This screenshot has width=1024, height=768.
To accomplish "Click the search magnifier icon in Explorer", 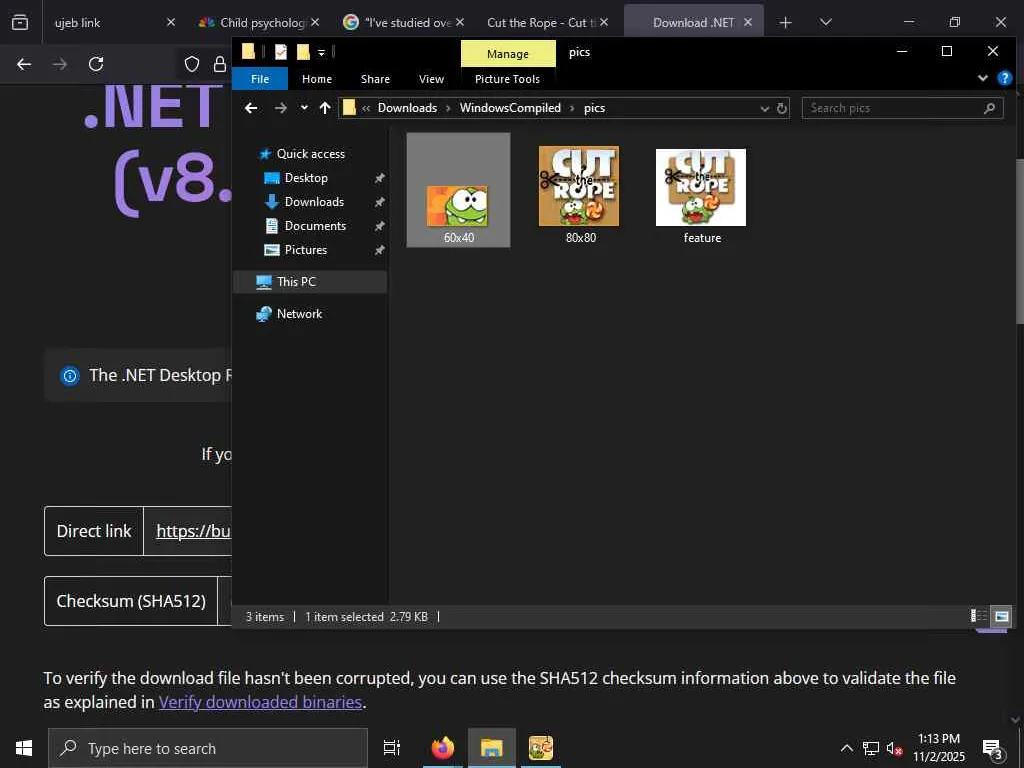I will [x=989, y=108].
